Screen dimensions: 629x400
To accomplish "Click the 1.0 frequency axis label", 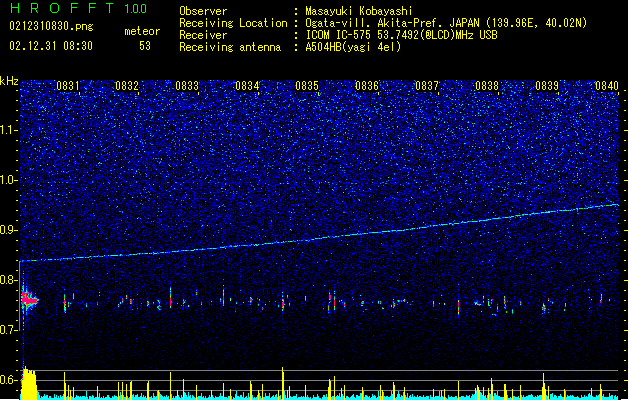I will pyautogui.click(x=9, y=180).
